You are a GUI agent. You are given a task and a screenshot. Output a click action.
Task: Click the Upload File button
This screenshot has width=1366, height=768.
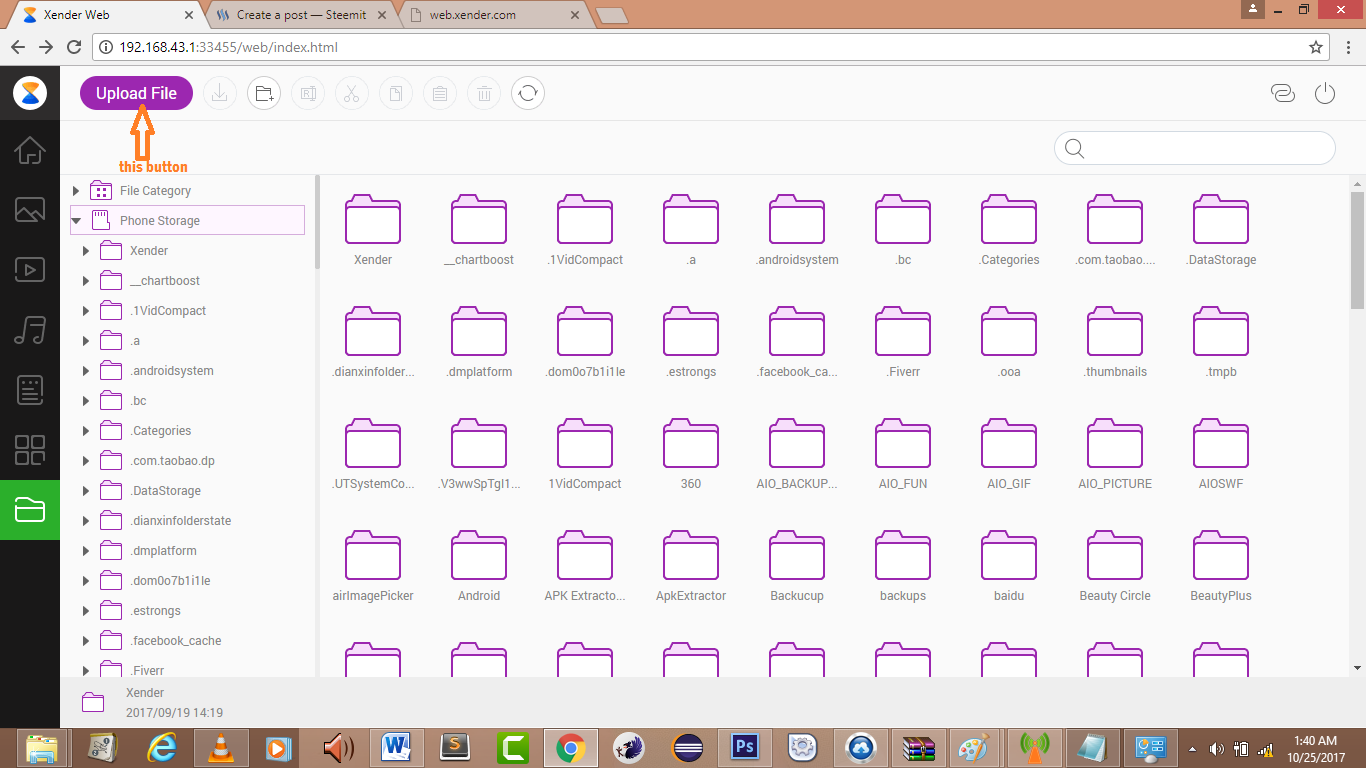tap(136, 93)
